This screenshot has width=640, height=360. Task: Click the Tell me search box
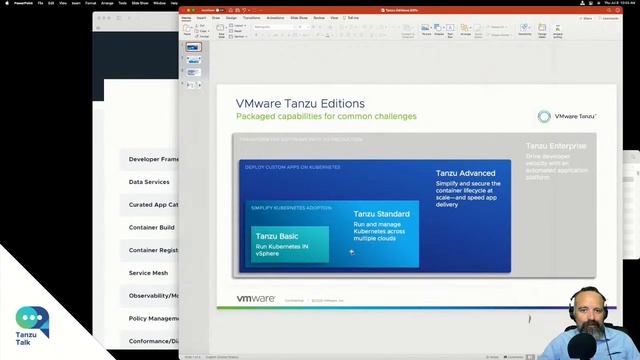[351, 18]
